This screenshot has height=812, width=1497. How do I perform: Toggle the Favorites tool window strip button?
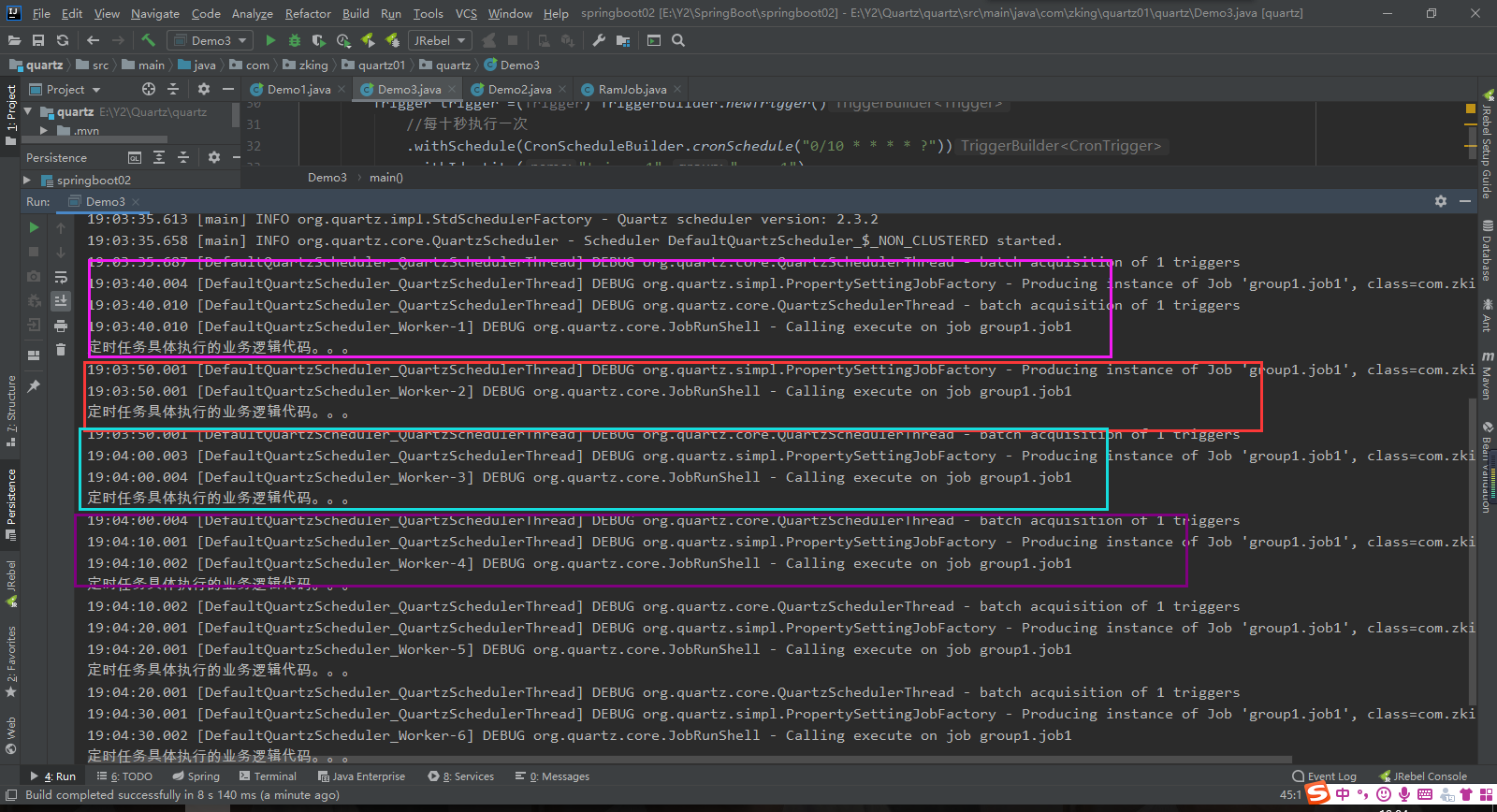pos(11,660)
